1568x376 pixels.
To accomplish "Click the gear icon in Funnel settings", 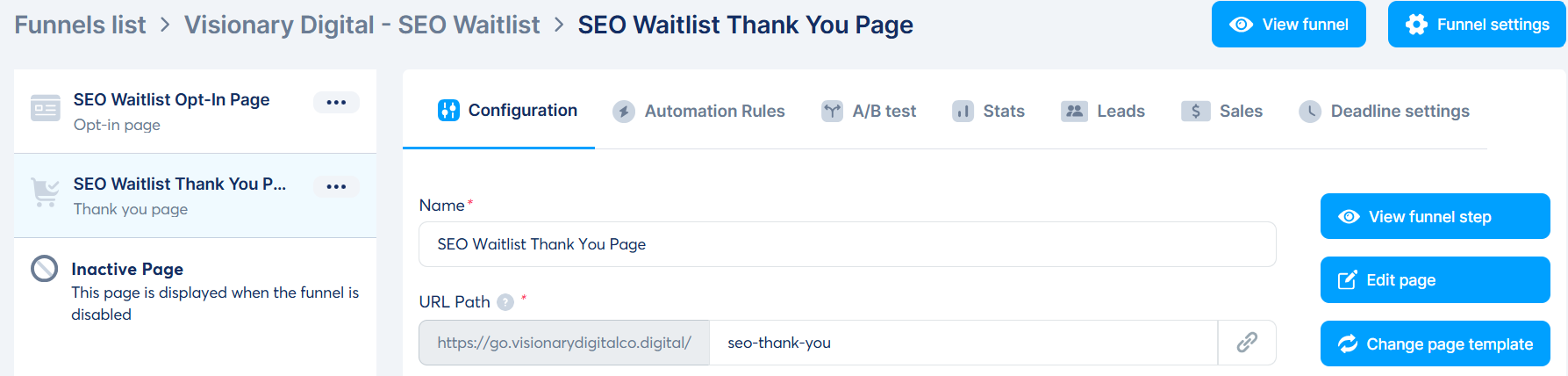I will coord(1416,25).
